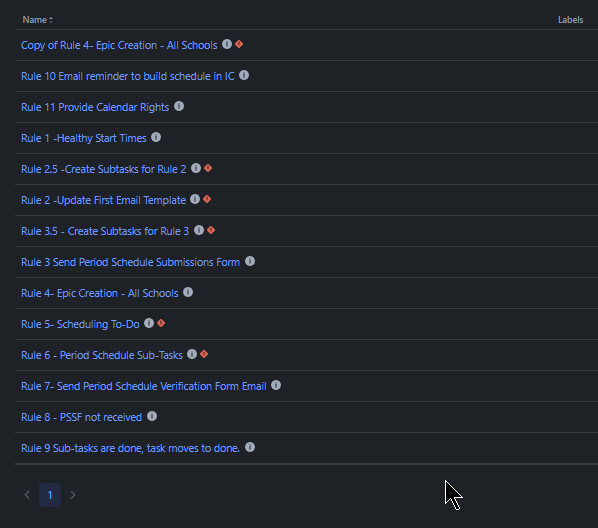Click red warning diamond on Rule 3.5
This screenshot has height=528, width=598.
[211, 230]
